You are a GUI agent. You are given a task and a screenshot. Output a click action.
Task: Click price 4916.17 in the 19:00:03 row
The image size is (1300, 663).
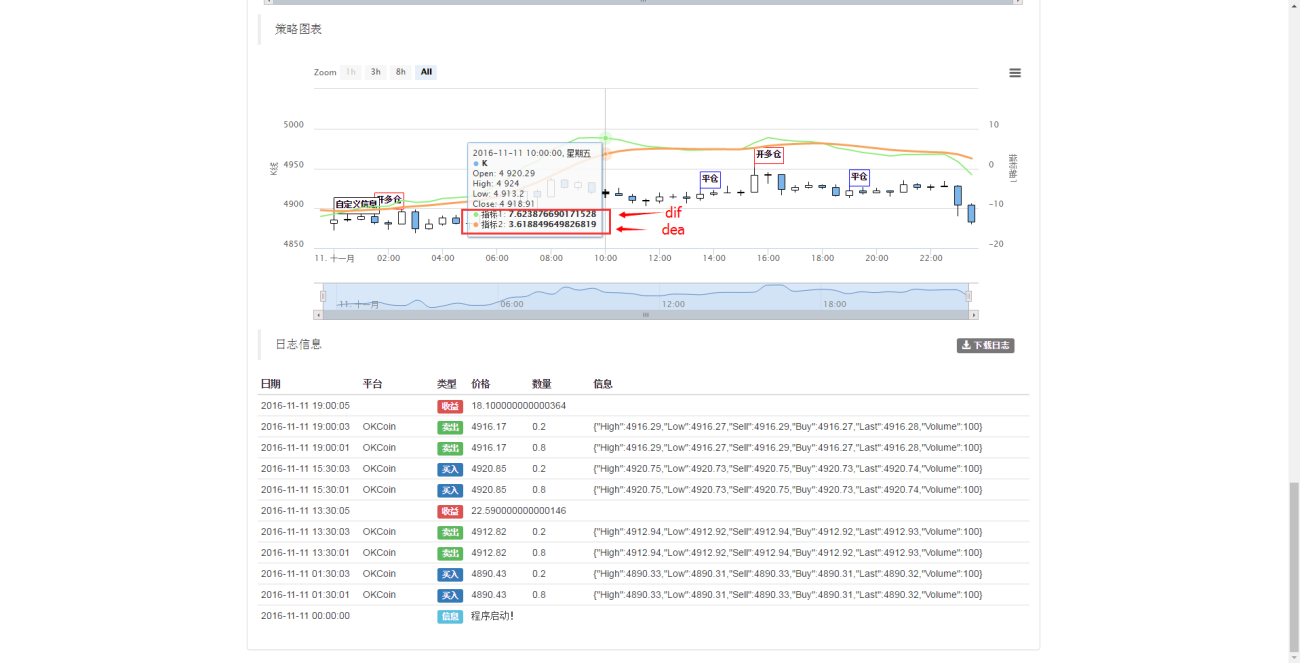(489, 427)
